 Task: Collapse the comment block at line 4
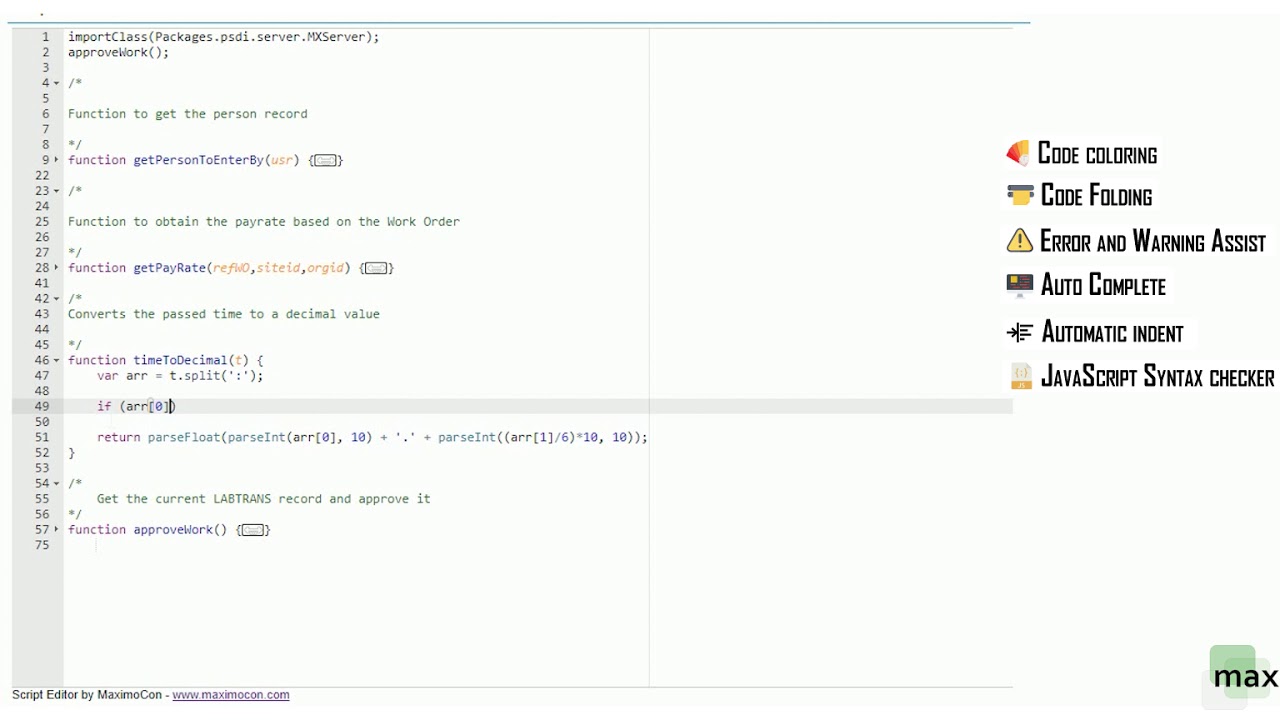(56, 83)
